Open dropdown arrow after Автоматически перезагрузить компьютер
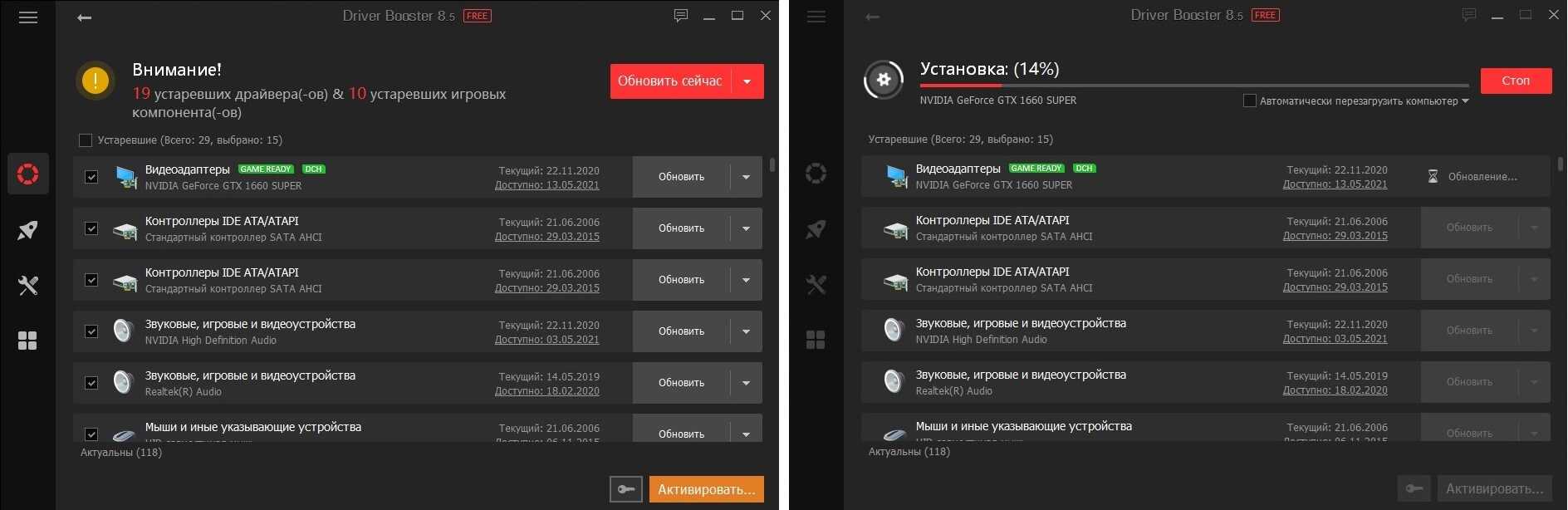The width and height of the screenshot is (1568, 510). (x=1465, y=101)
